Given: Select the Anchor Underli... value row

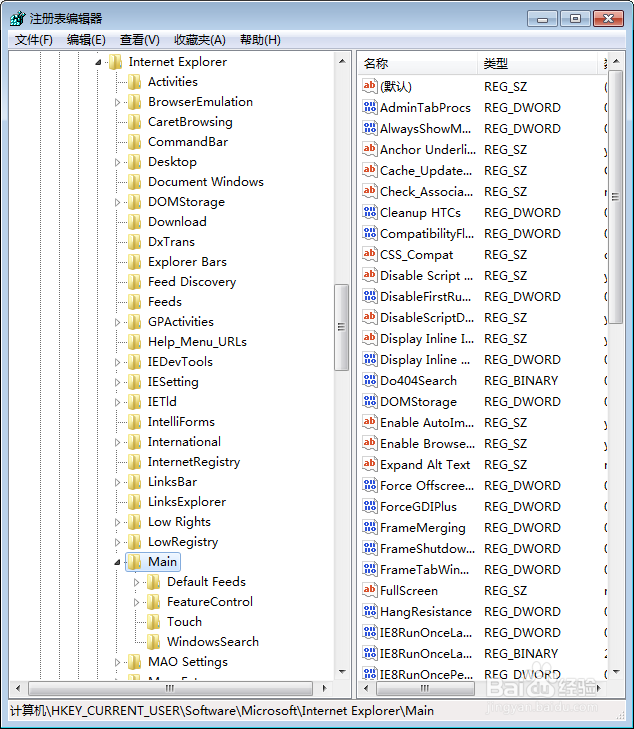Looking at the screenshot, I should pos(483,149).
